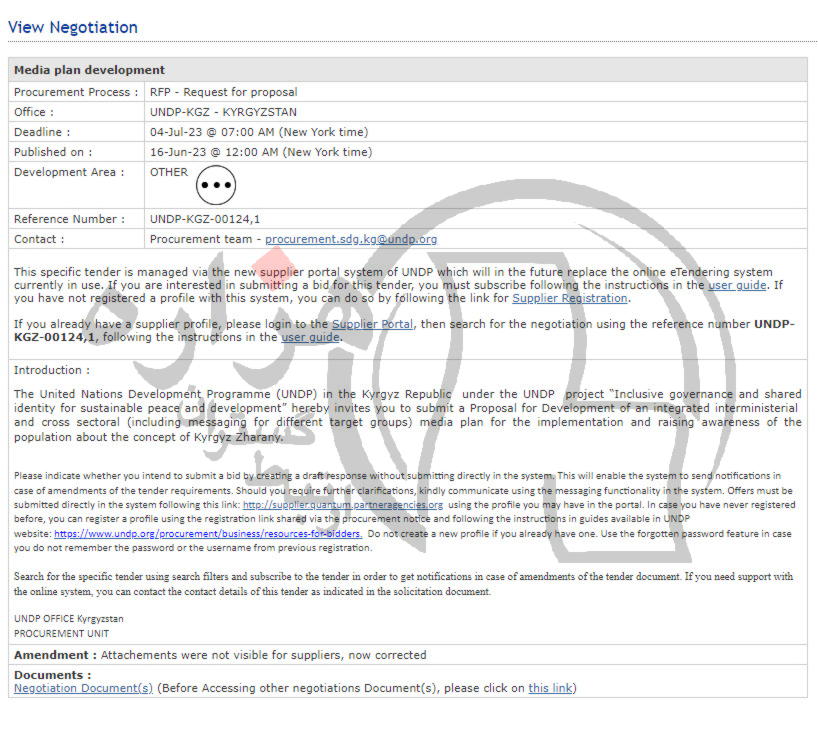The width and height of the screenshot is (818, 742).
Task: Click the 04-Jul-23 deadline value
Action: (258, 132)
